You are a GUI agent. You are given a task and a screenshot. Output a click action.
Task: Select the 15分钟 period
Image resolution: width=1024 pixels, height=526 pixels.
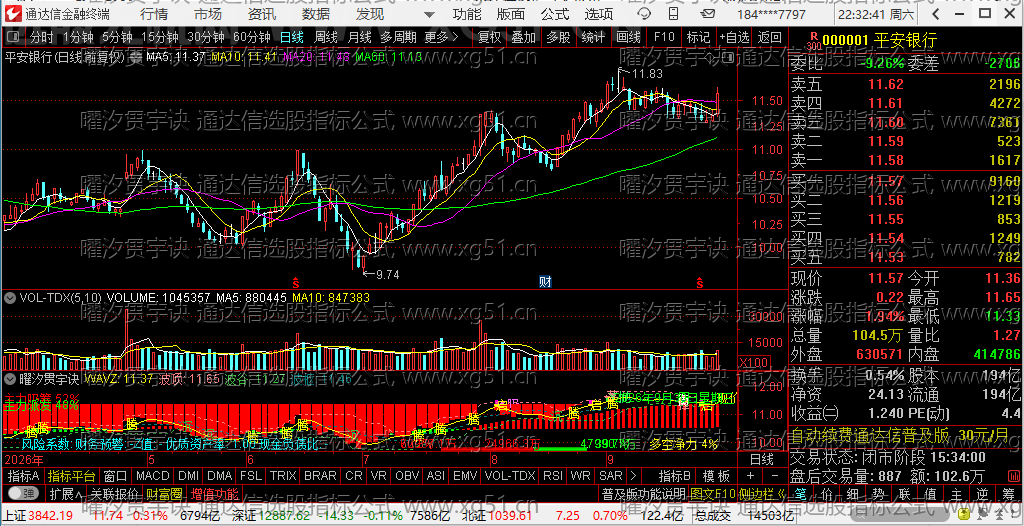tap(159, 37)
